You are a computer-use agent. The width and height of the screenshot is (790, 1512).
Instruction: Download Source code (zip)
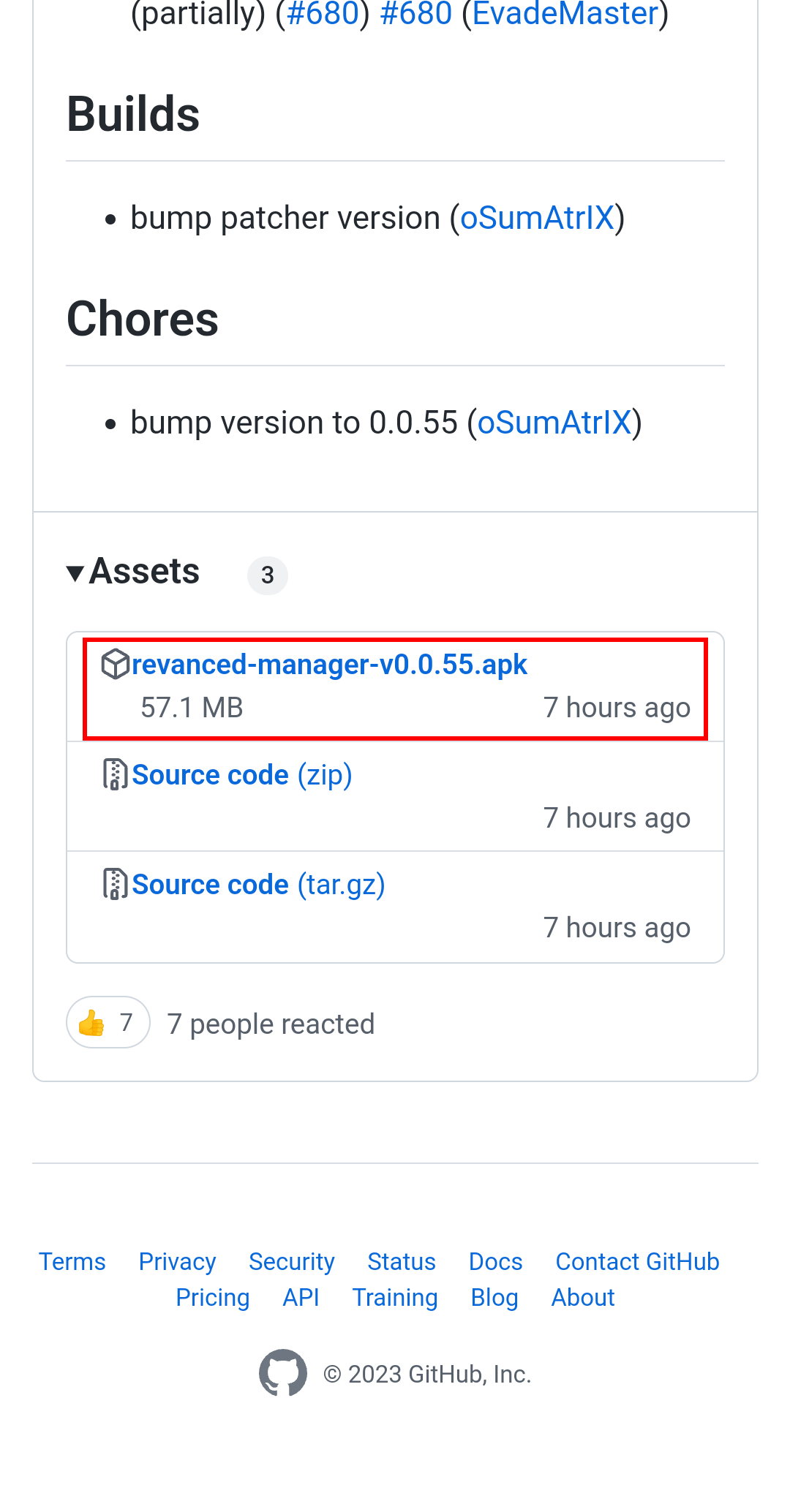click(242, 775)
